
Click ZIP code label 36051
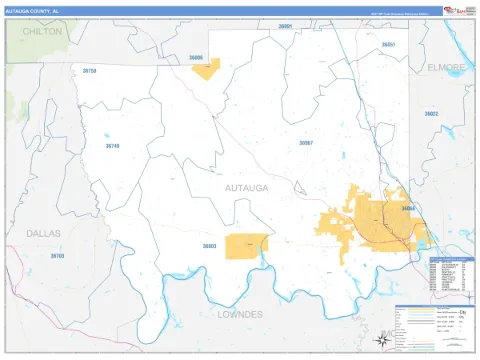(388, 45)
